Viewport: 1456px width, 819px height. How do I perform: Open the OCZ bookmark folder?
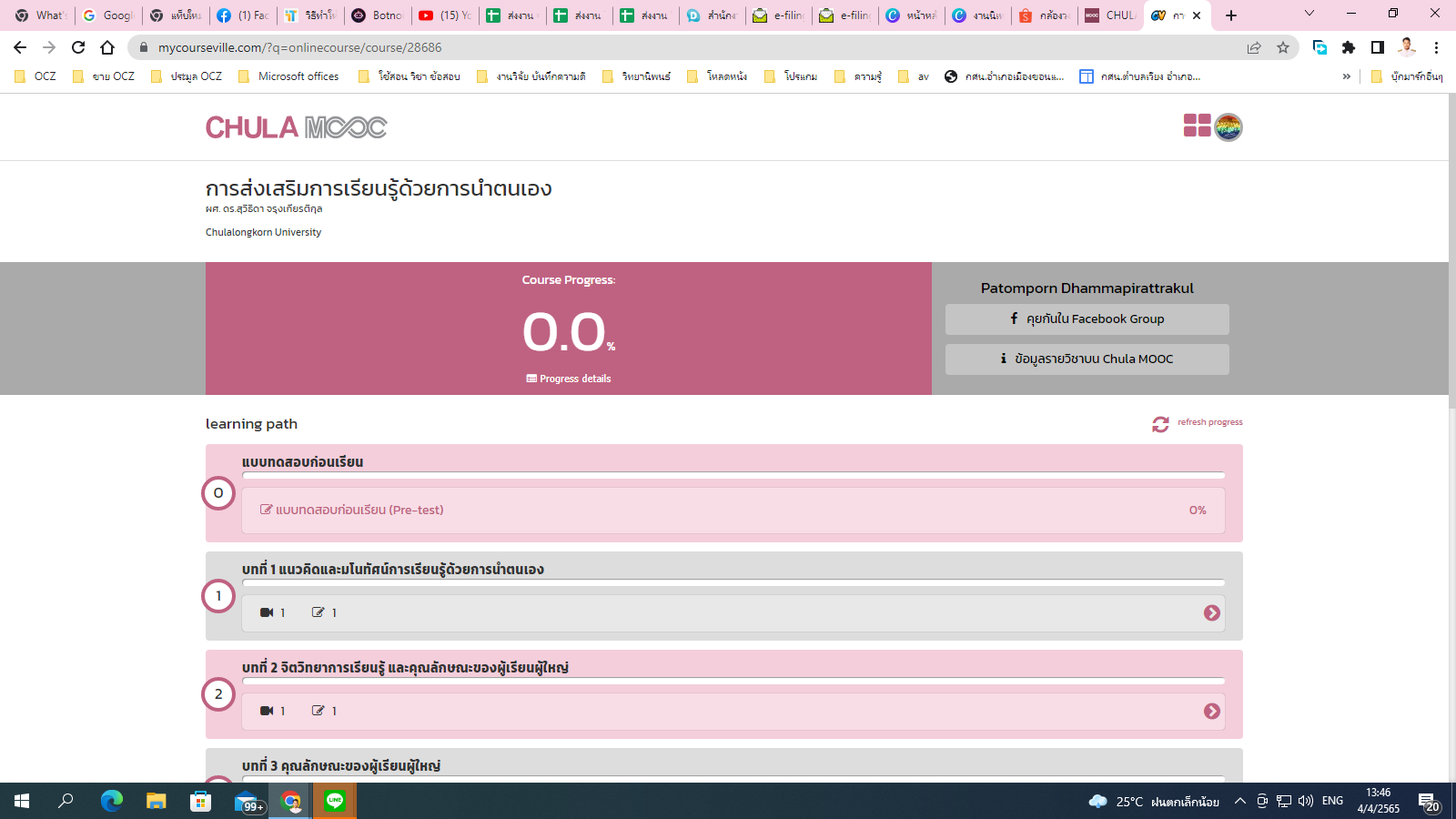(35, 76)
